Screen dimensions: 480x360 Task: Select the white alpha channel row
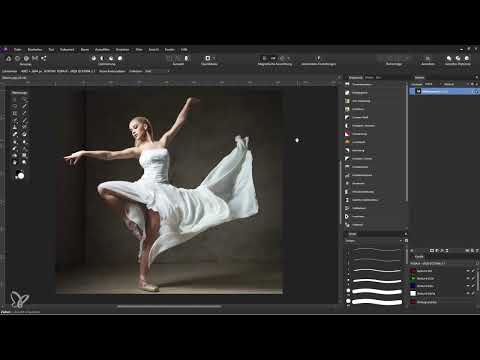[444, 294]
